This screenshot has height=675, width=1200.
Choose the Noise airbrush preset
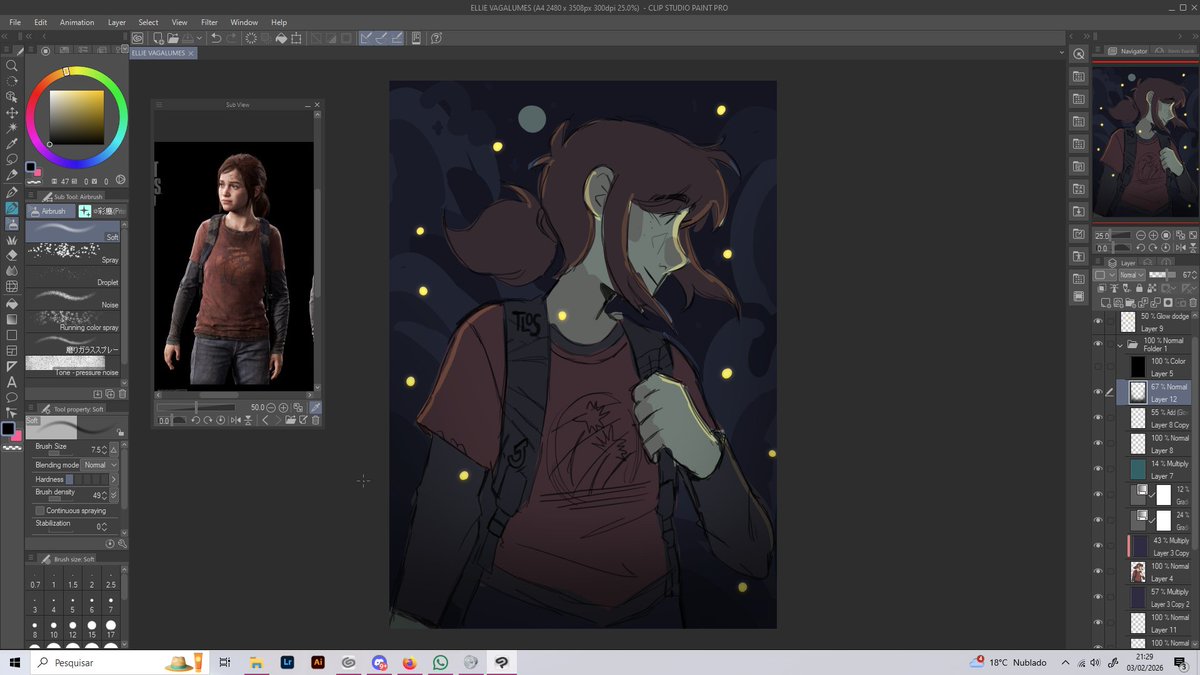(x=72, y=298)
